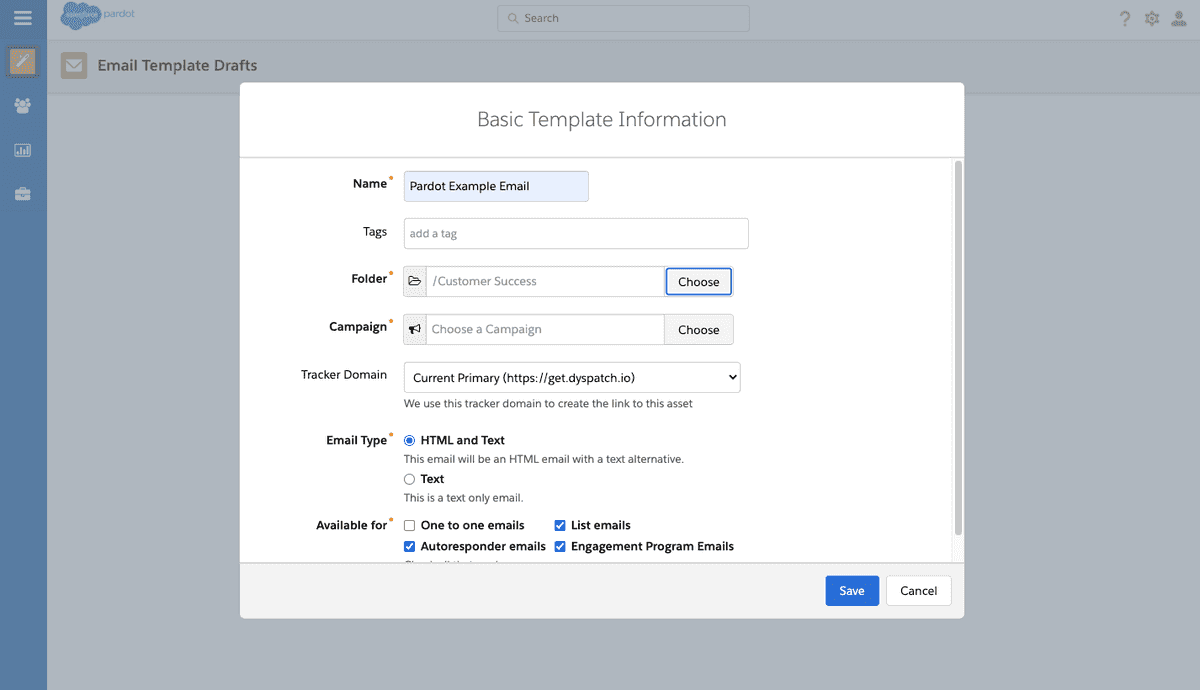Click the Salesforce Pardot logo

96,17
